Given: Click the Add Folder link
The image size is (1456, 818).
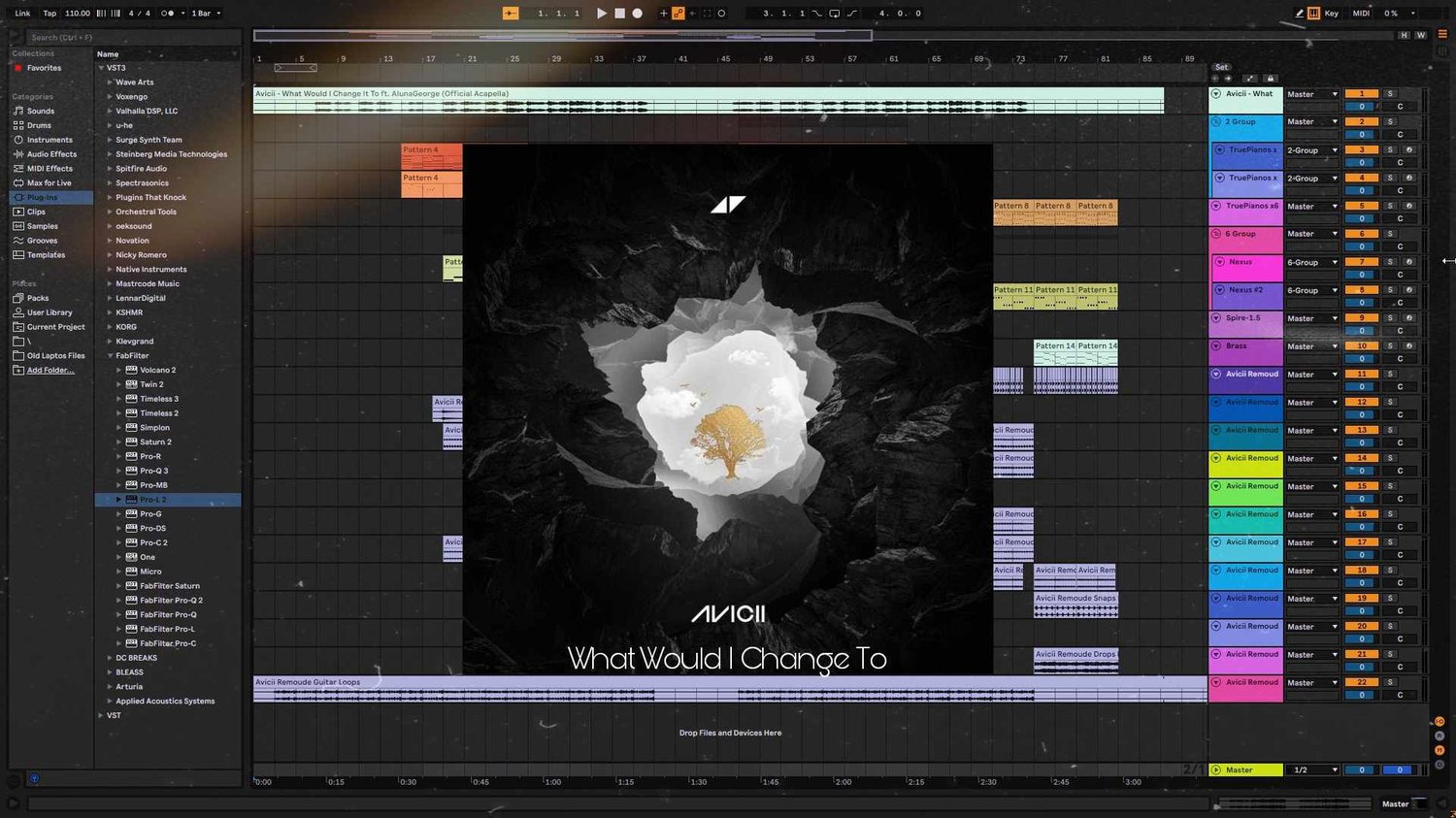Looking at the screenshot, I should pos(50,371).
